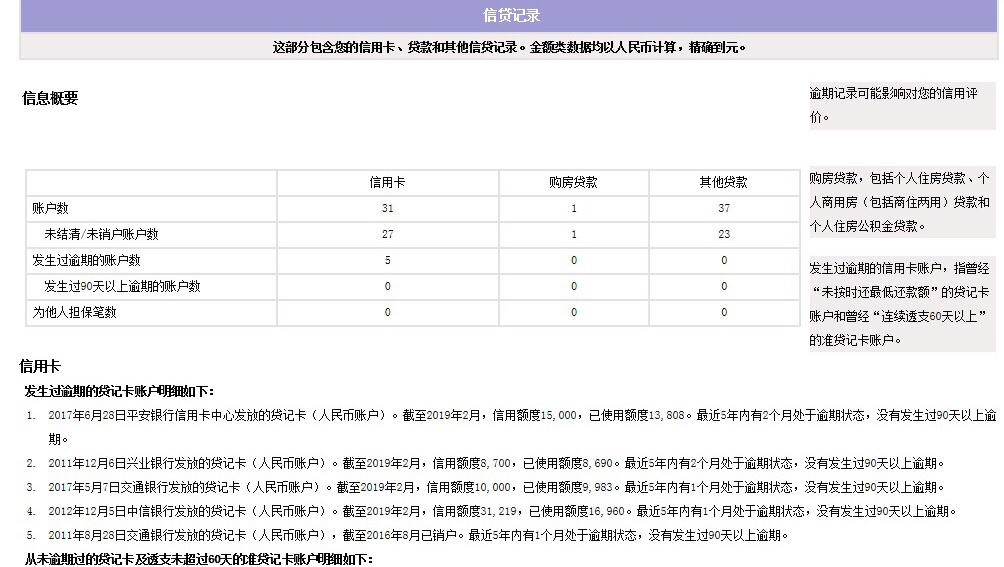Click the 购房贷款 definition side note
The width and height of the screenshot is (1004, 567).
[902, 202]
